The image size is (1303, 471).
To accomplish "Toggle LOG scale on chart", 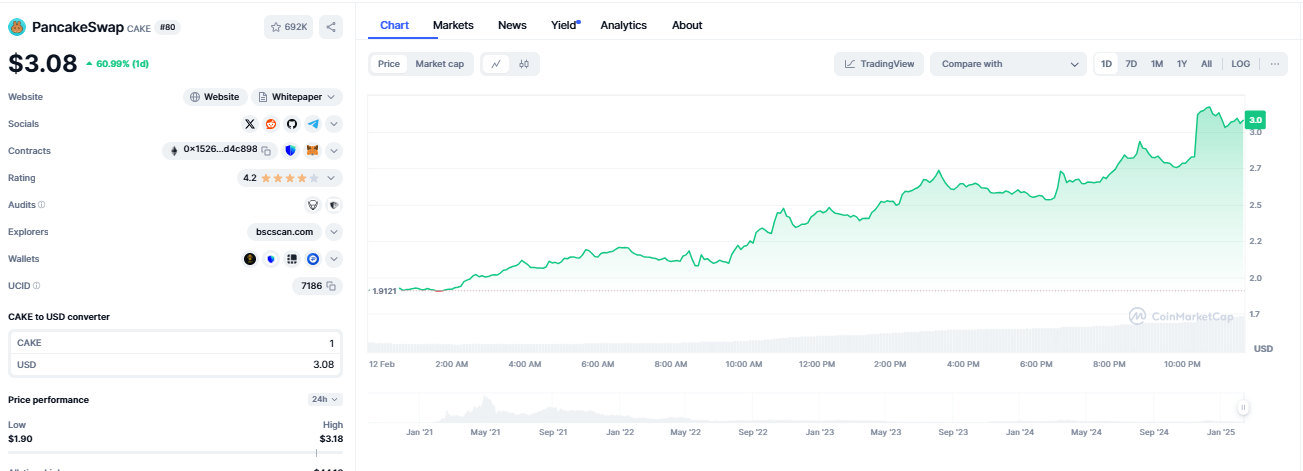I will 1241,64.
